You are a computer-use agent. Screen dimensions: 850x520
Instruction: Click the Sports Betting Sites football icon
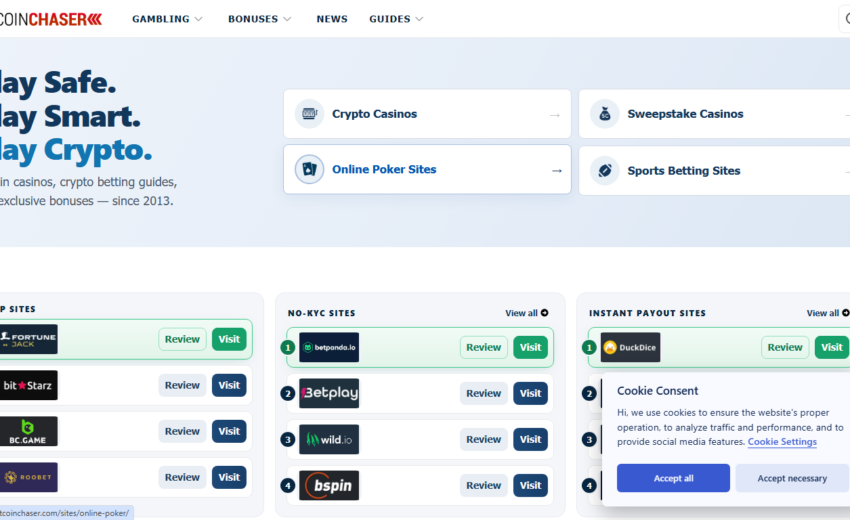click(605, 170)
